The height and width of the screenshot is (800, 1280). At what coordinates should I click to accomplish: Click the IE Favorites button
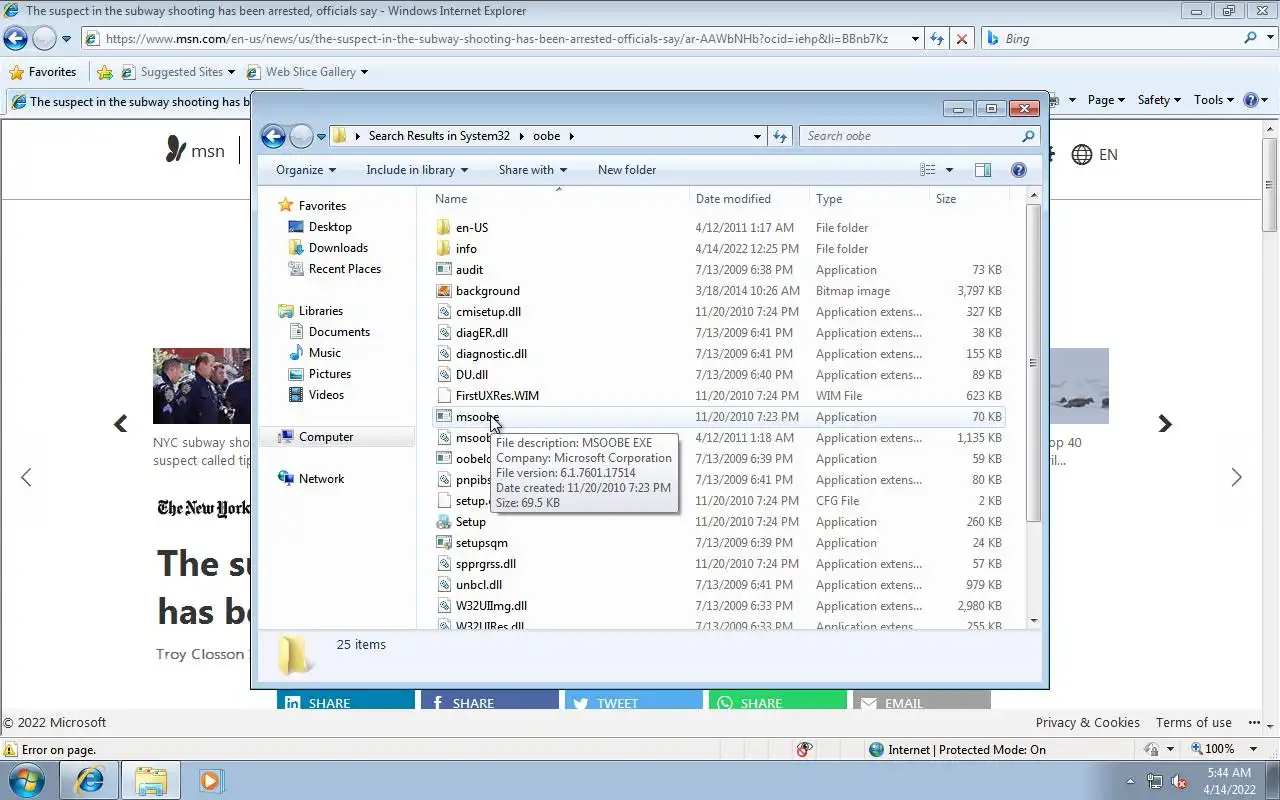point(42,72)
